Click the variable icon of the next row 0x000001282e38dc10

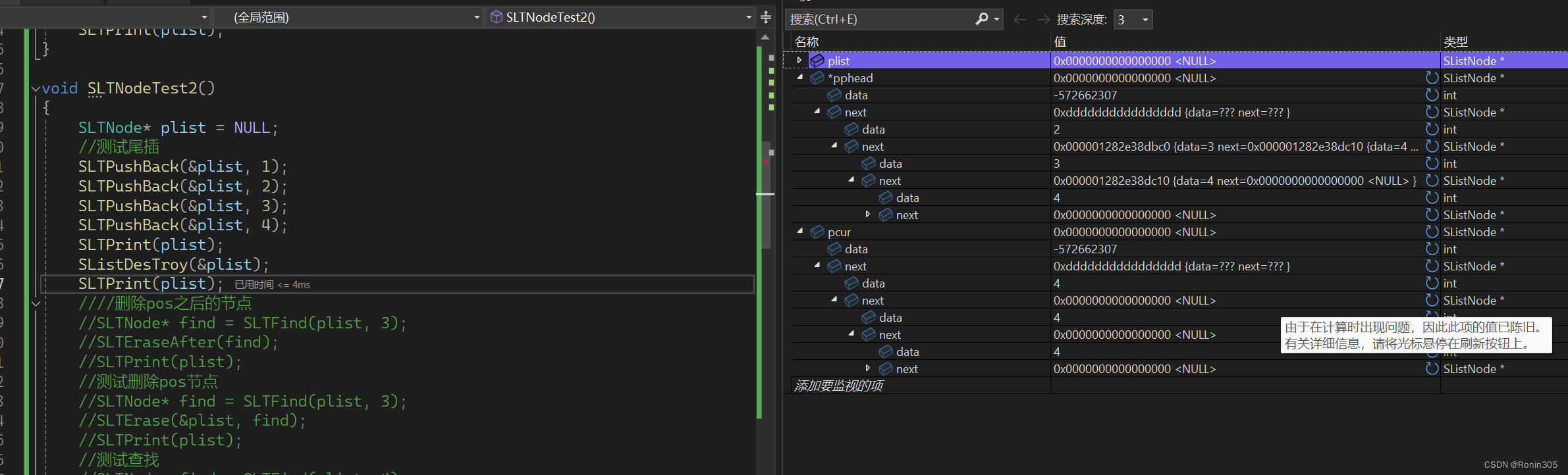pos(869,180)
